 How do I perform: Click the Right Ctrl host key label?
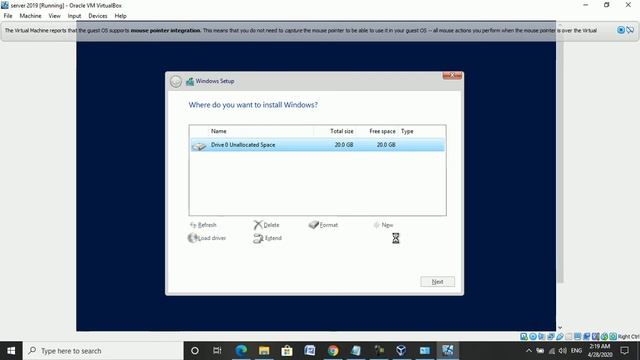(x=629, y=336)
